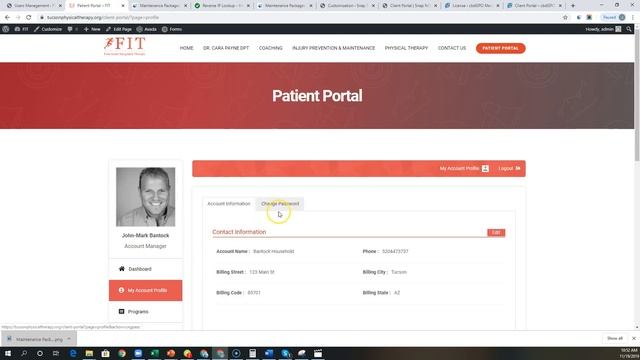Open Avada menu in admin bar
This screenshot has height=360, width=640.
pyautogui.click(x=147, y=29)
